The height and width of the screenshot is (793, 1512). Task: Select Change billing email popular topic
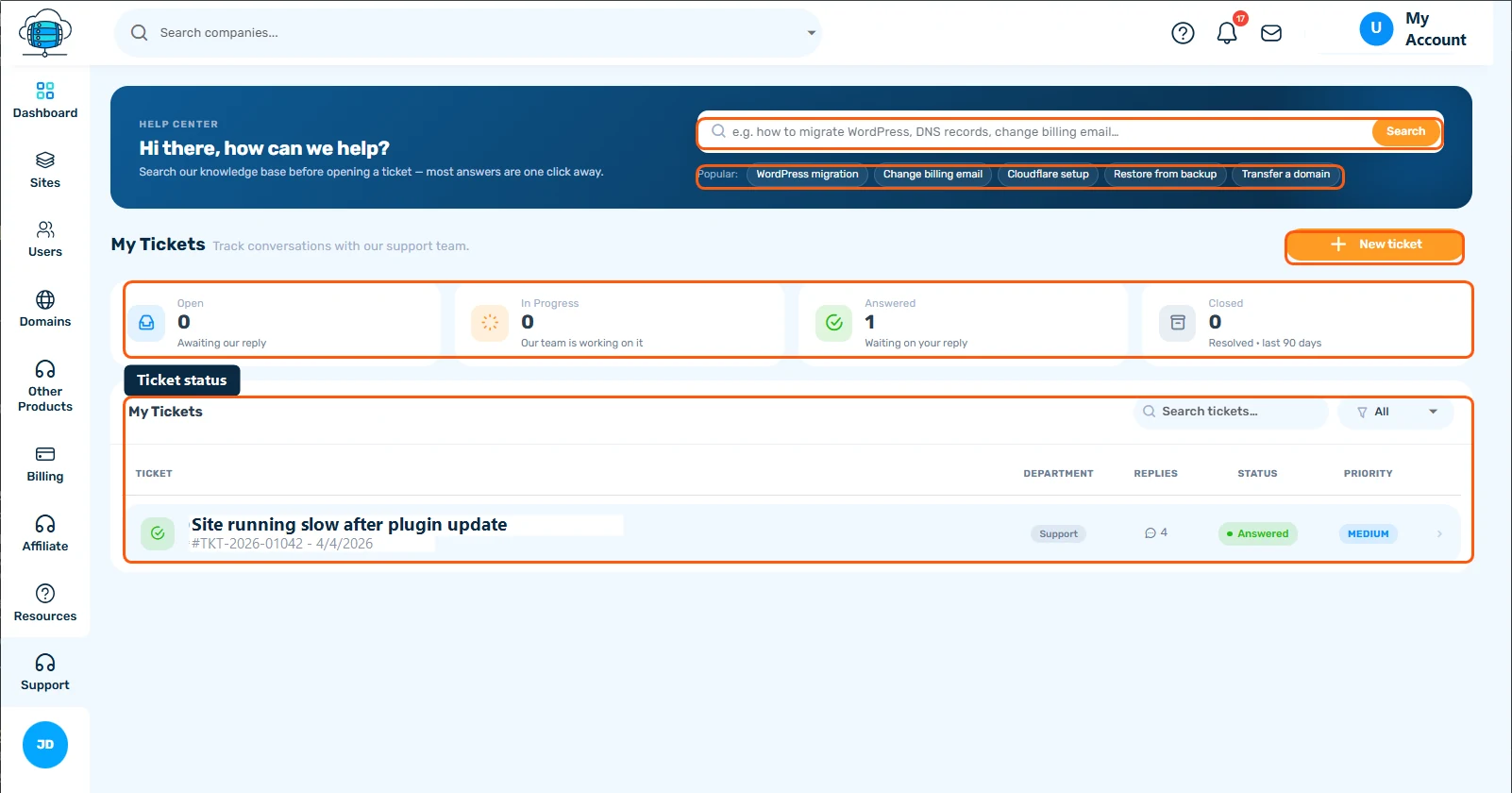(932, 175)
